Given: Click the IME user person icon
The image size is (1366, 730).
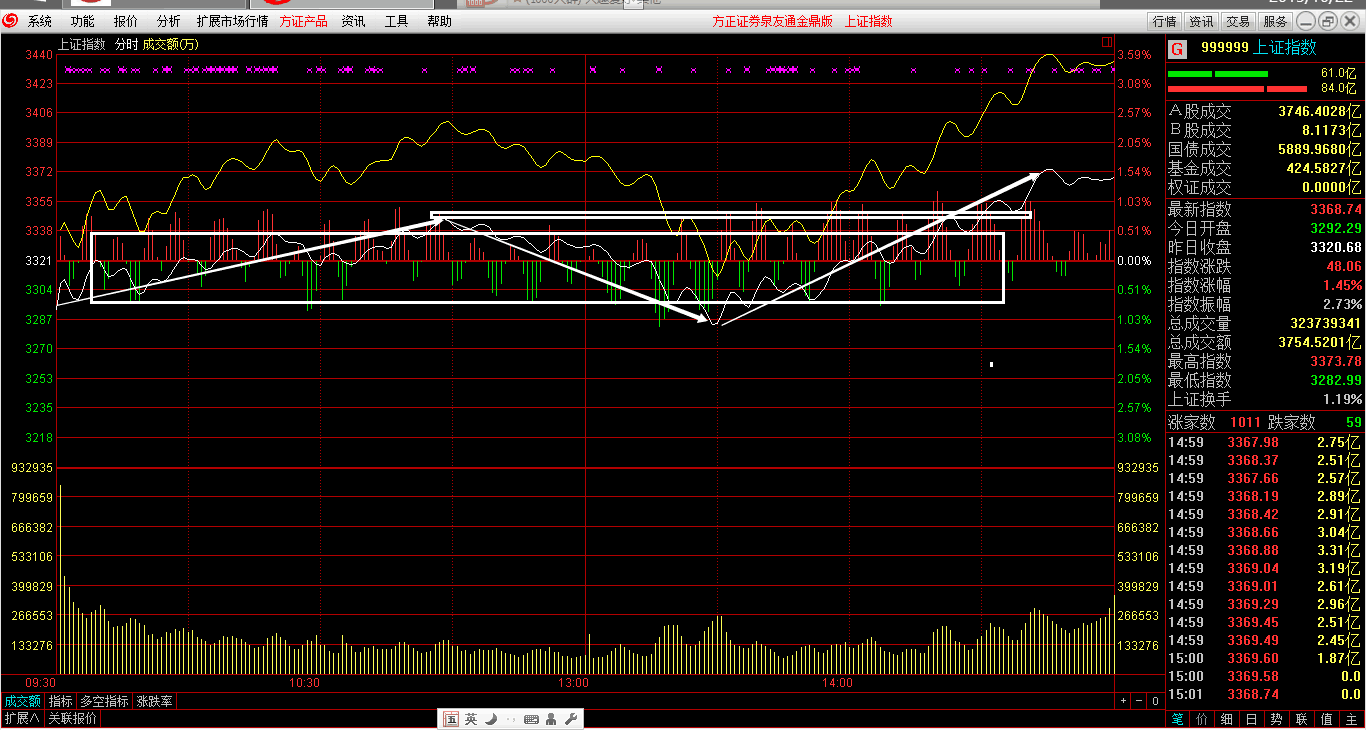Looking at the screenshot, I should point(552,719).
